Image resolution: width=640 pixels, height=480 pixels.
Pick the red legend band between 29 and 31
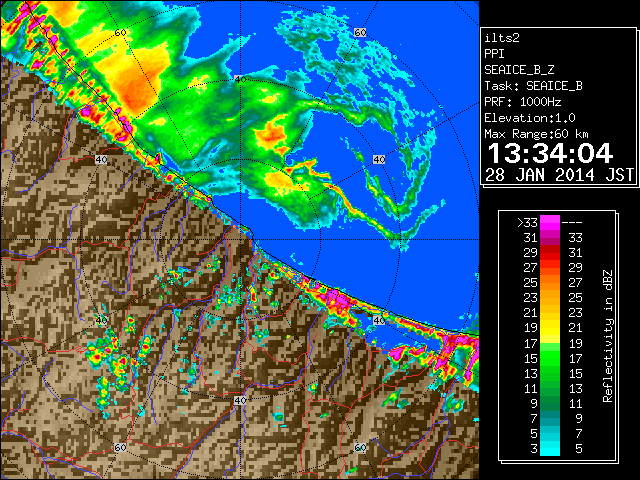click(550, 253)
